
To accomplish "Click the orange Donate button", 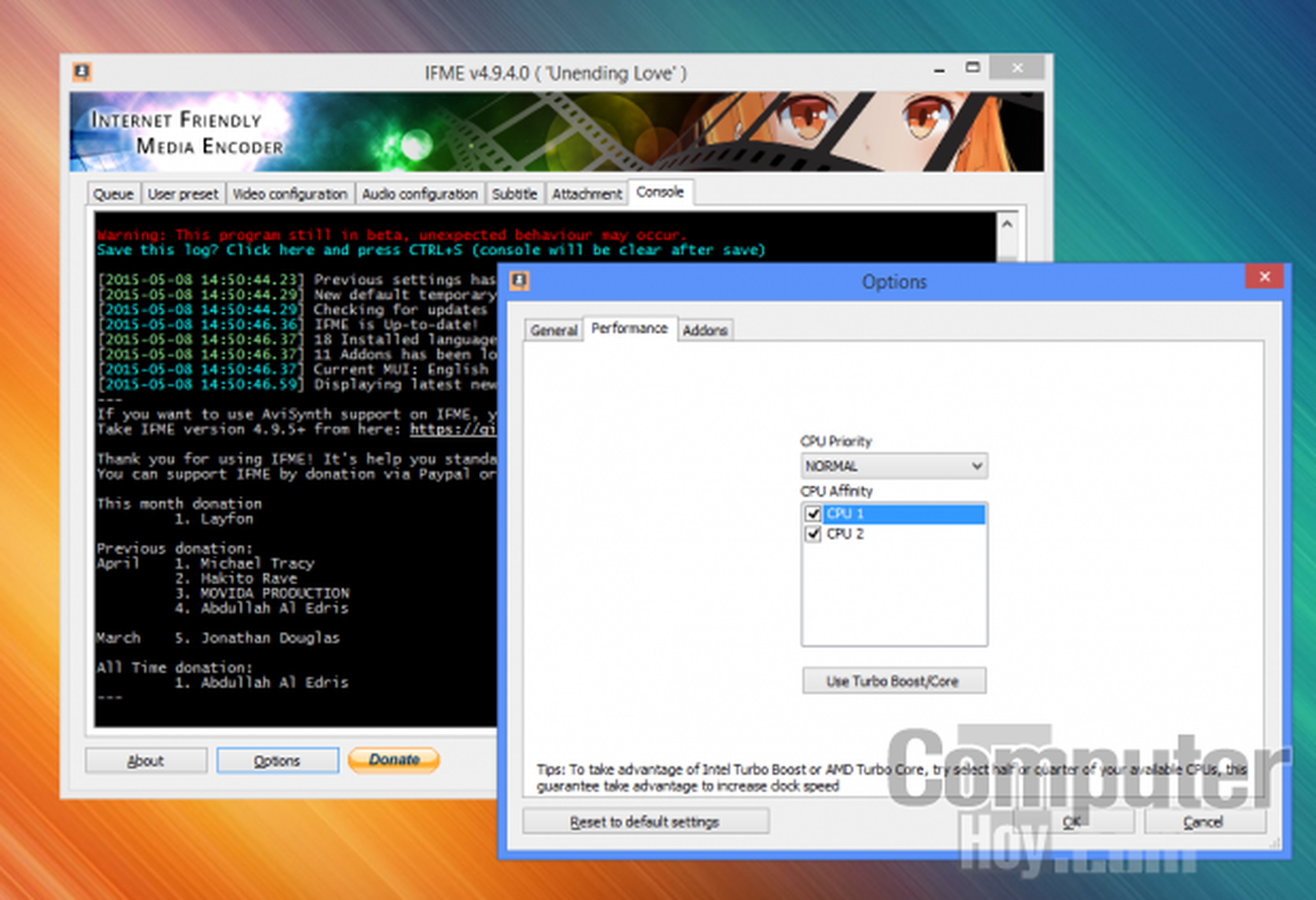I will (x=394, y=759).
